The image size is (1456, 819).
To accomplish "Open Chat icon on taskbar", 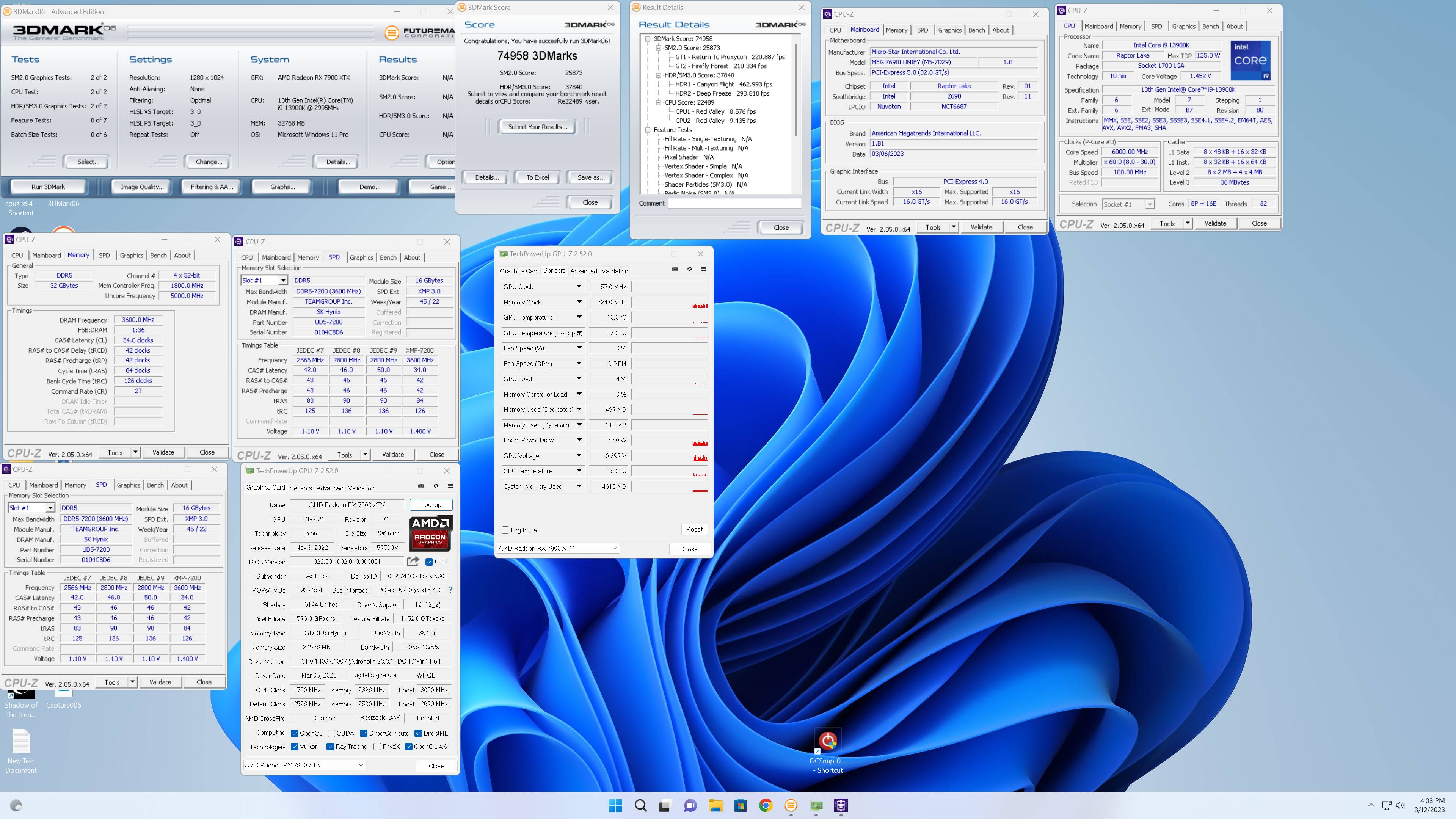I will pyautogui.click(x=690, y=805).
